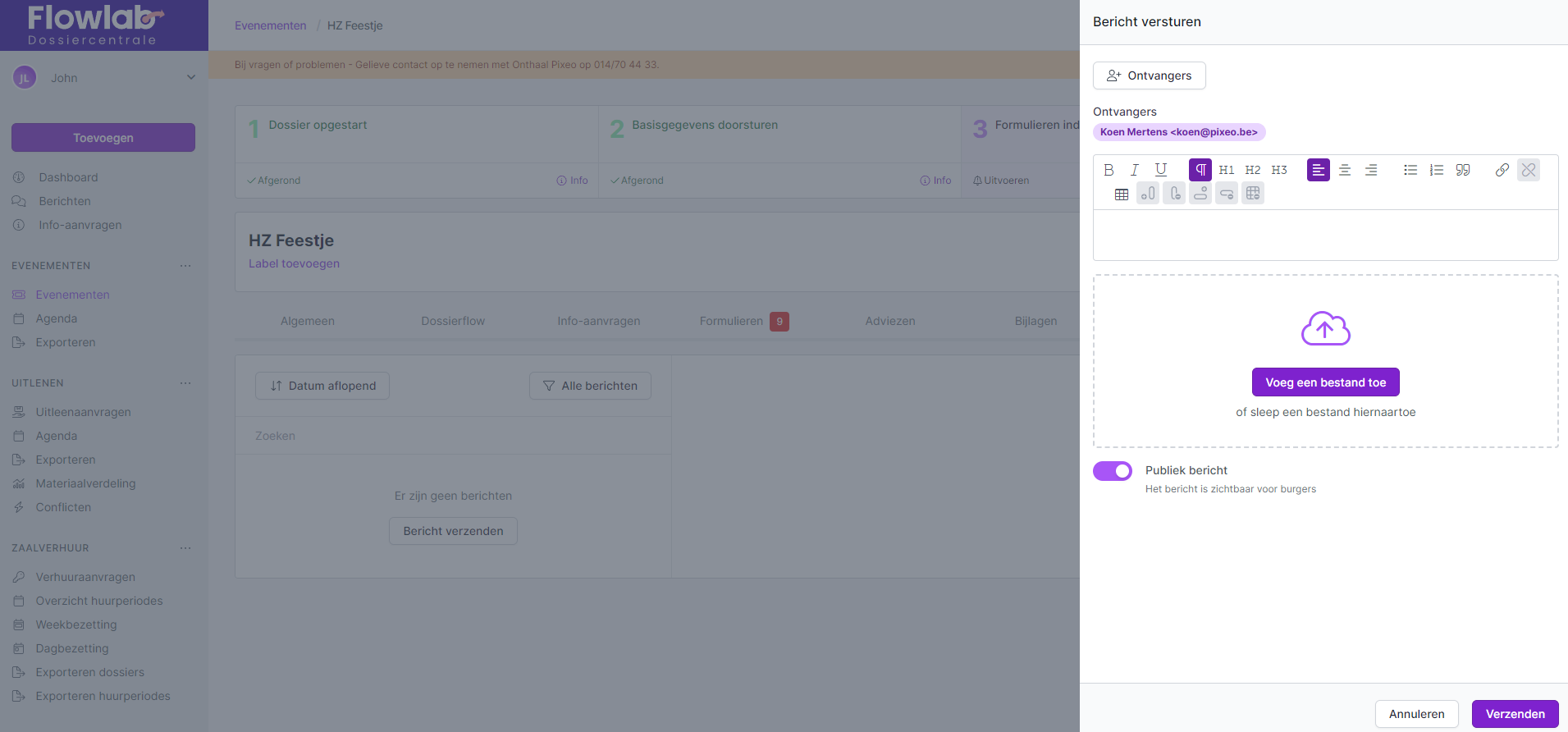Insert a table using the table icon
1568x732 pixels.
[x=1122, y=194]
